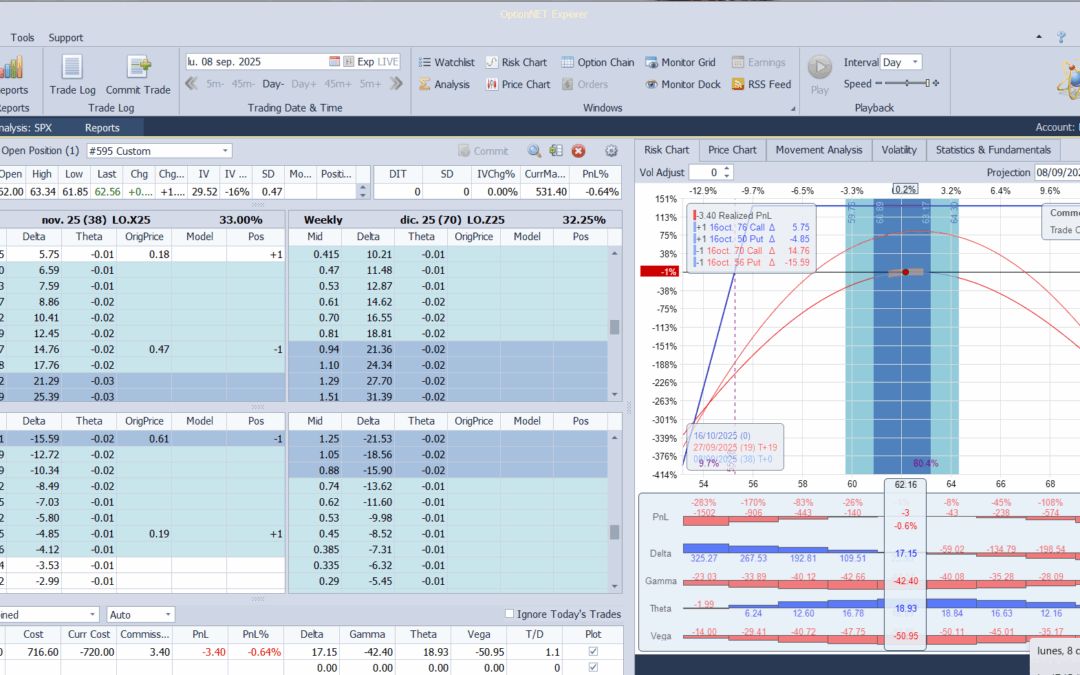Expand the Auto dropdown
The width and height of the screenshot is (1080, 675).
point(167,614)
